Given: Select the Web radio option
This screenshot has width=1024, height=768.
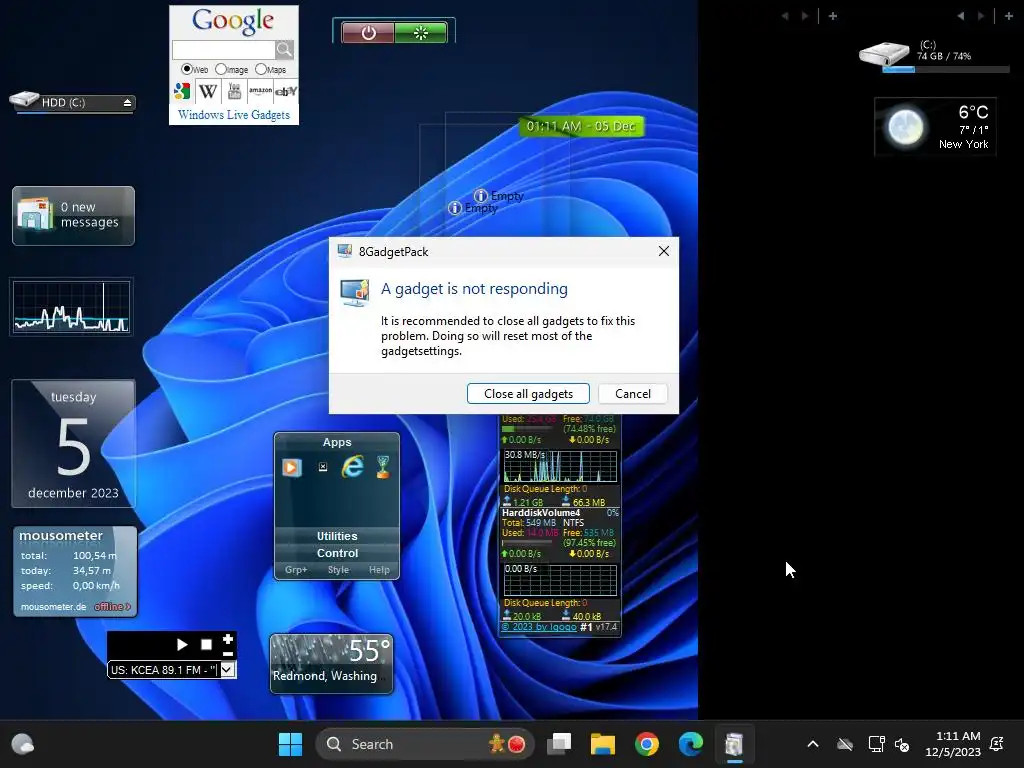Looking at the screenshot, I should (x=187, y=69).
